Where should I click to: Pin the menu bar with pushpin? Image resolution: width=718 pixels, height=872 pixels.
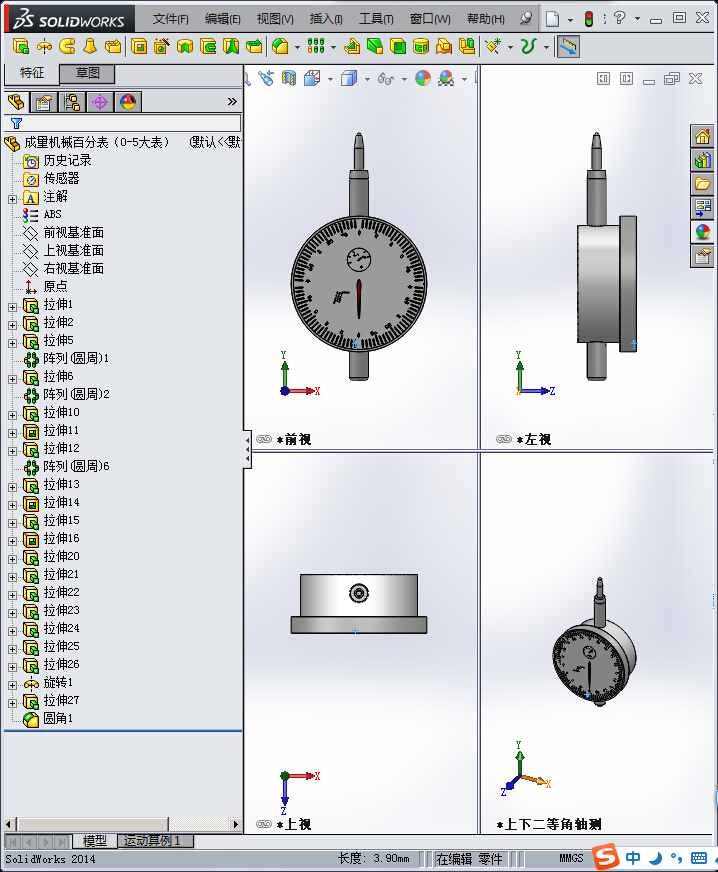click(x=526, y=18)
